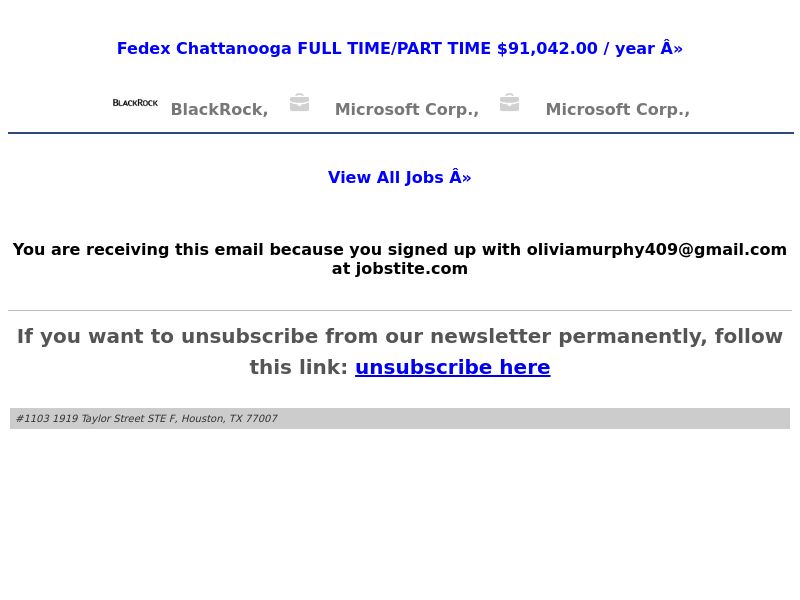Click the jobstite.com site name
Image resolution: width=800 pixels, height=600 pixels.
click(411, 268)
